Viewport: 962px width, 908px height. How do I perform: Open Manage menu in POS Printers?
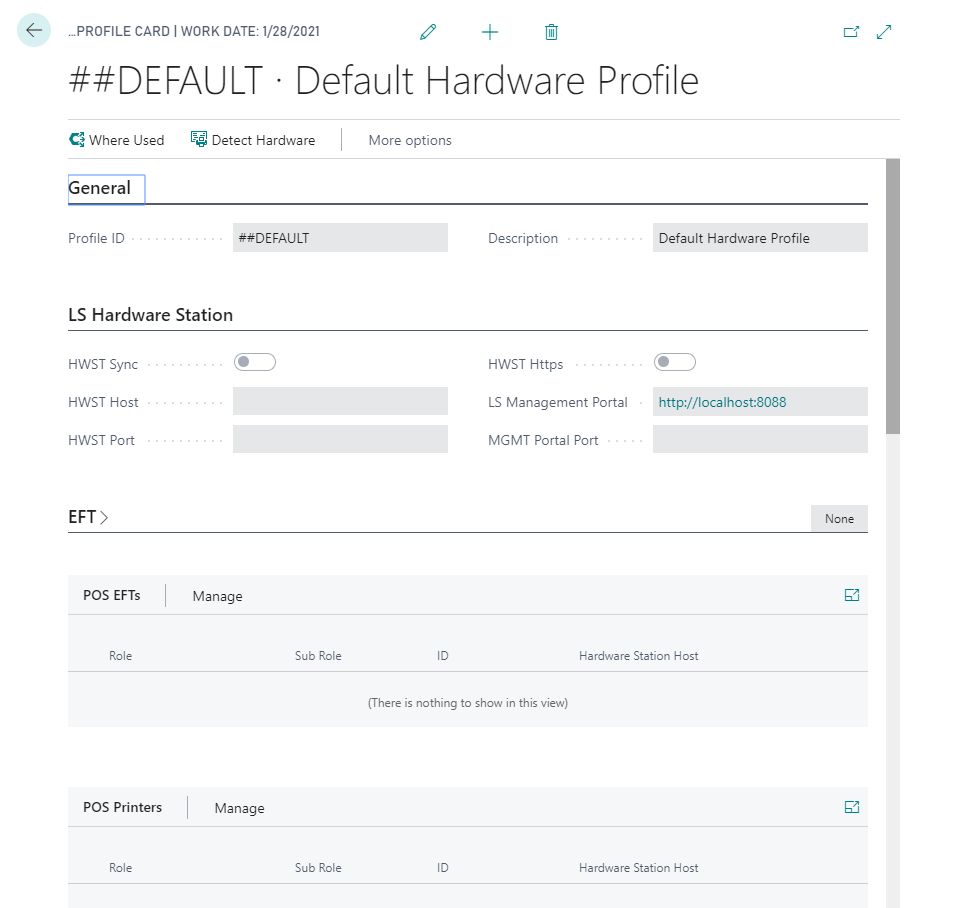point(239,808)
